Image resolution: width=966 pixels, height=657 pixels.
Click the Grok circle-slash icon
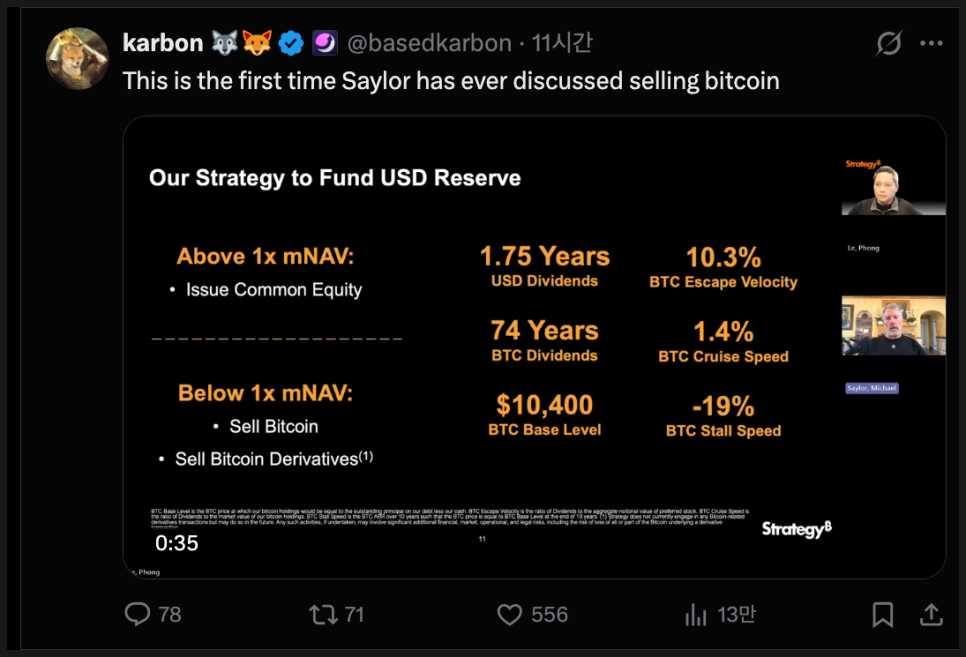(x=886, y=44)
